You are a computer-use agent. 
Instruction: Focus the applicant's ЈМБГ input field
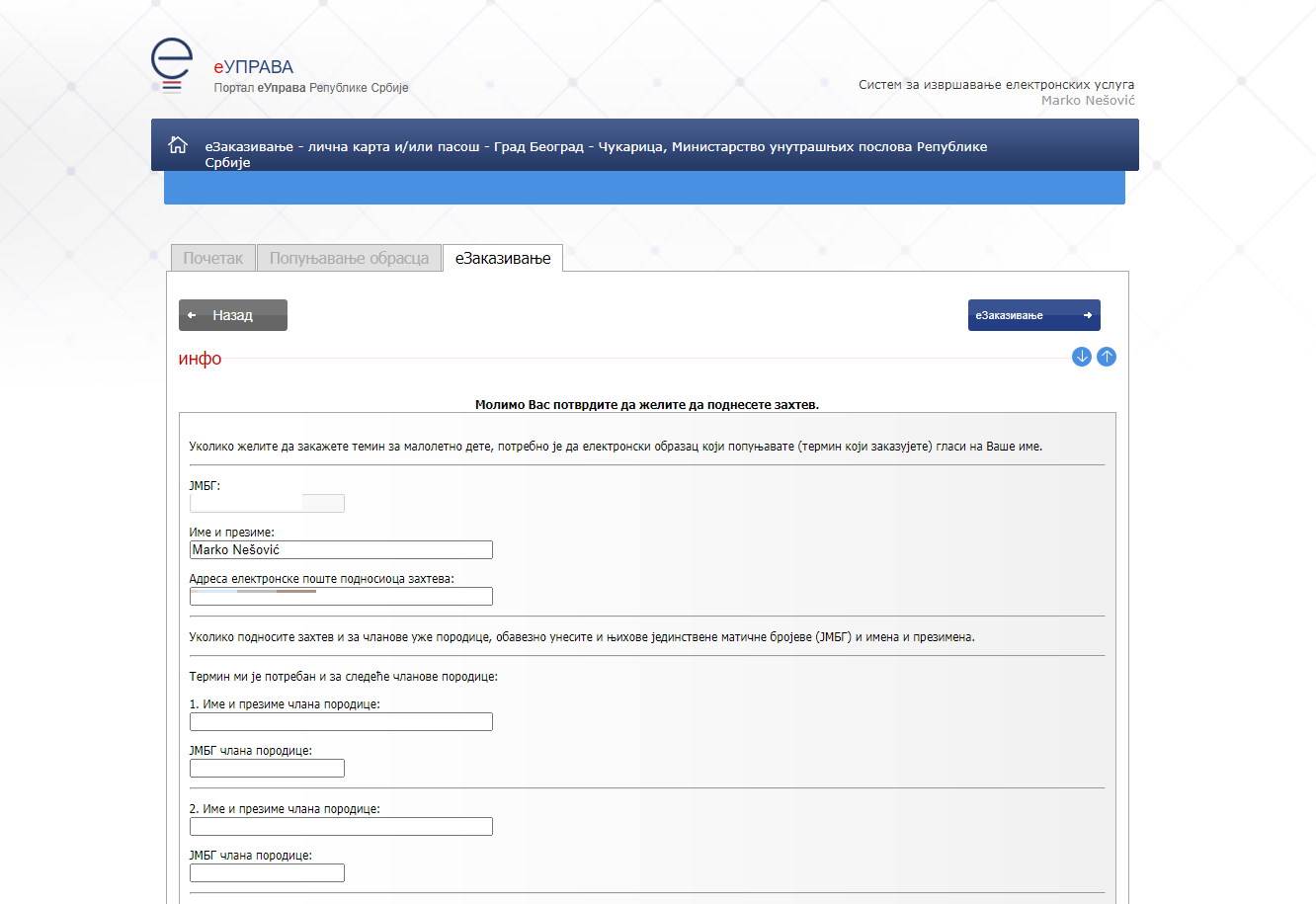267,504
